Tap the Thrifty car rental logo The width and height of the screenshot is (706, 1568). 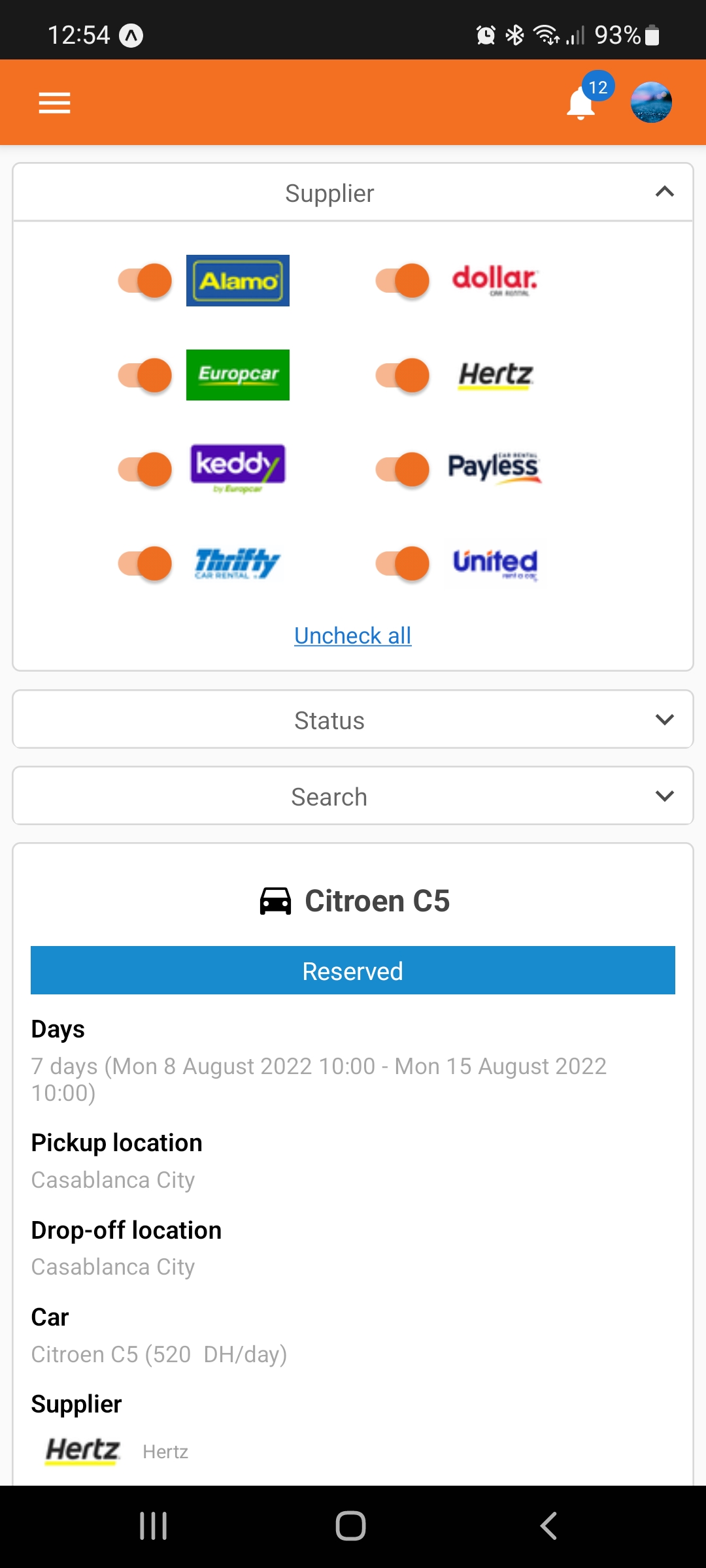coord(238,563)
